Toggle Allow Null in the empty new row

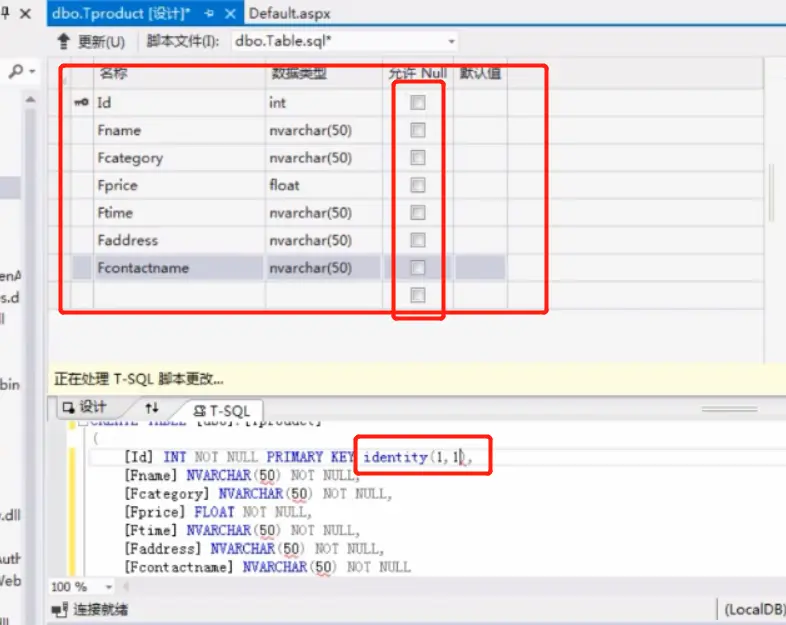[418, 295]
